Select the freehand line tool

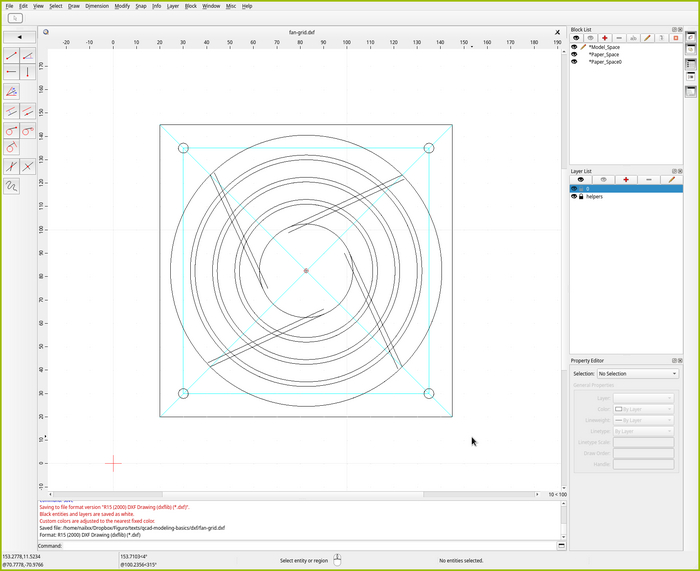pos(11,186)
